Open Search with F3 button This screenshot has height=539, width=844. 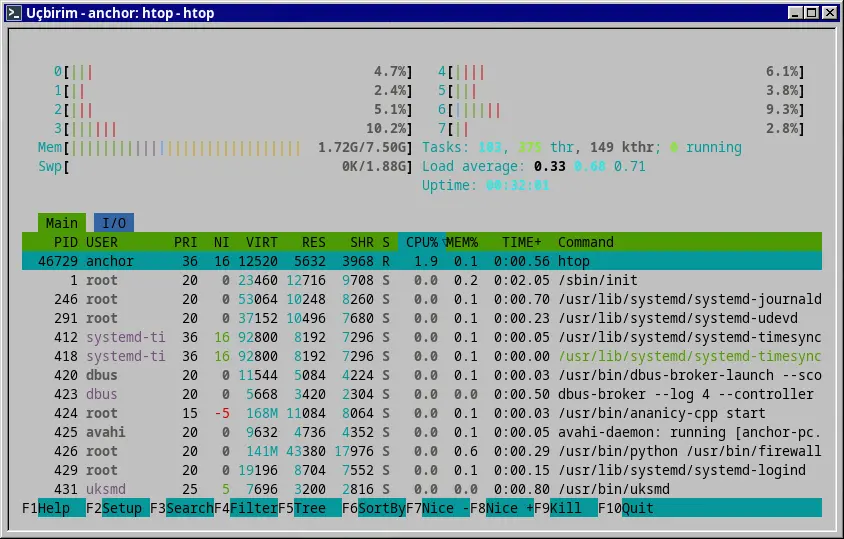click(182, 508)
